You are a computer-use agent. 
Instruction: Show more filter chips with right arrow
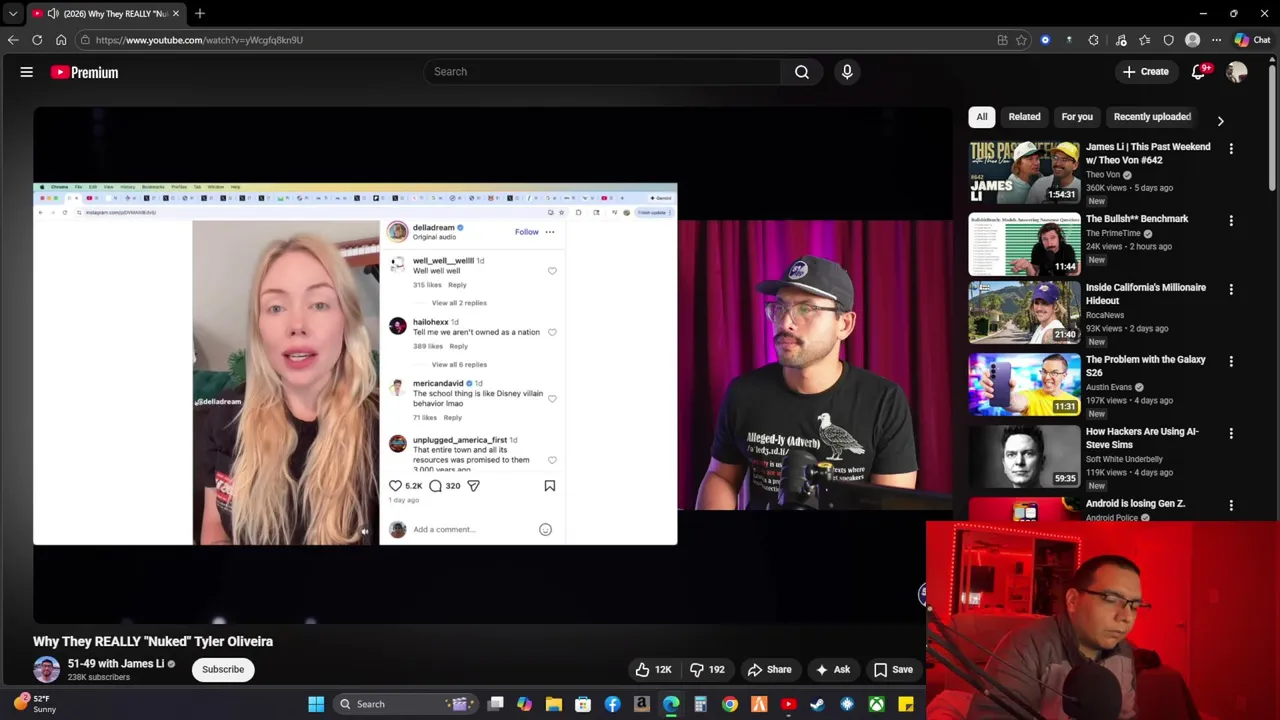(1220, 120)
